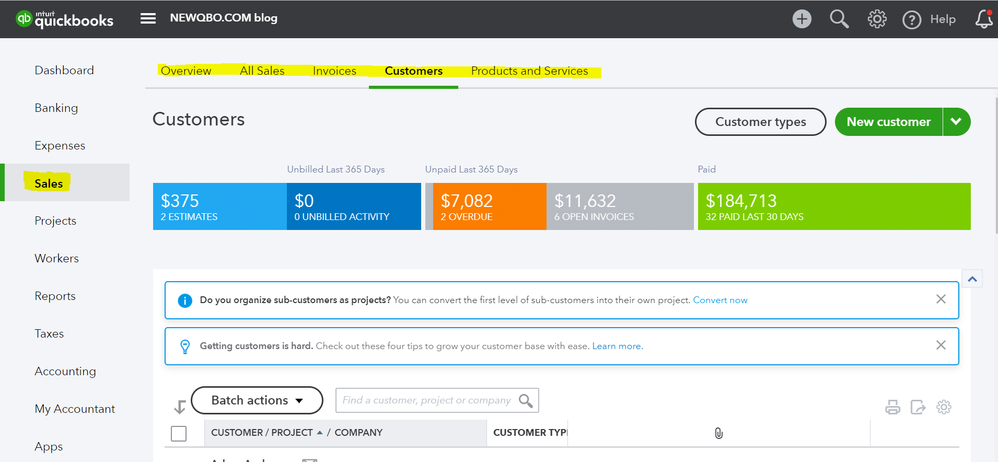Click the Create plus icon in header
Image resolution: width=998 pixels, height=462 pixels.
pyautogui.click(x=802, y=19)
